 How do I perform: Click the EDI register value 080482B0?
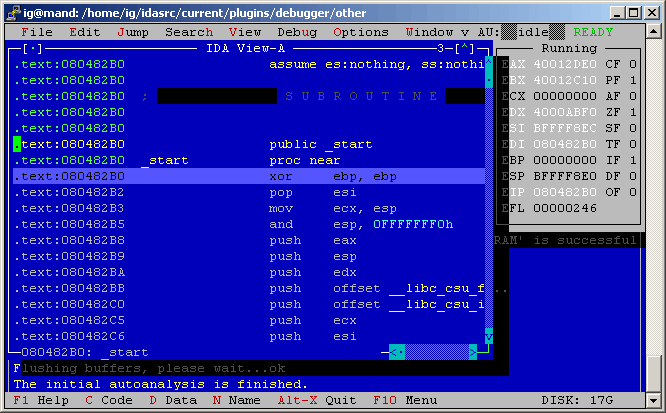565,144
